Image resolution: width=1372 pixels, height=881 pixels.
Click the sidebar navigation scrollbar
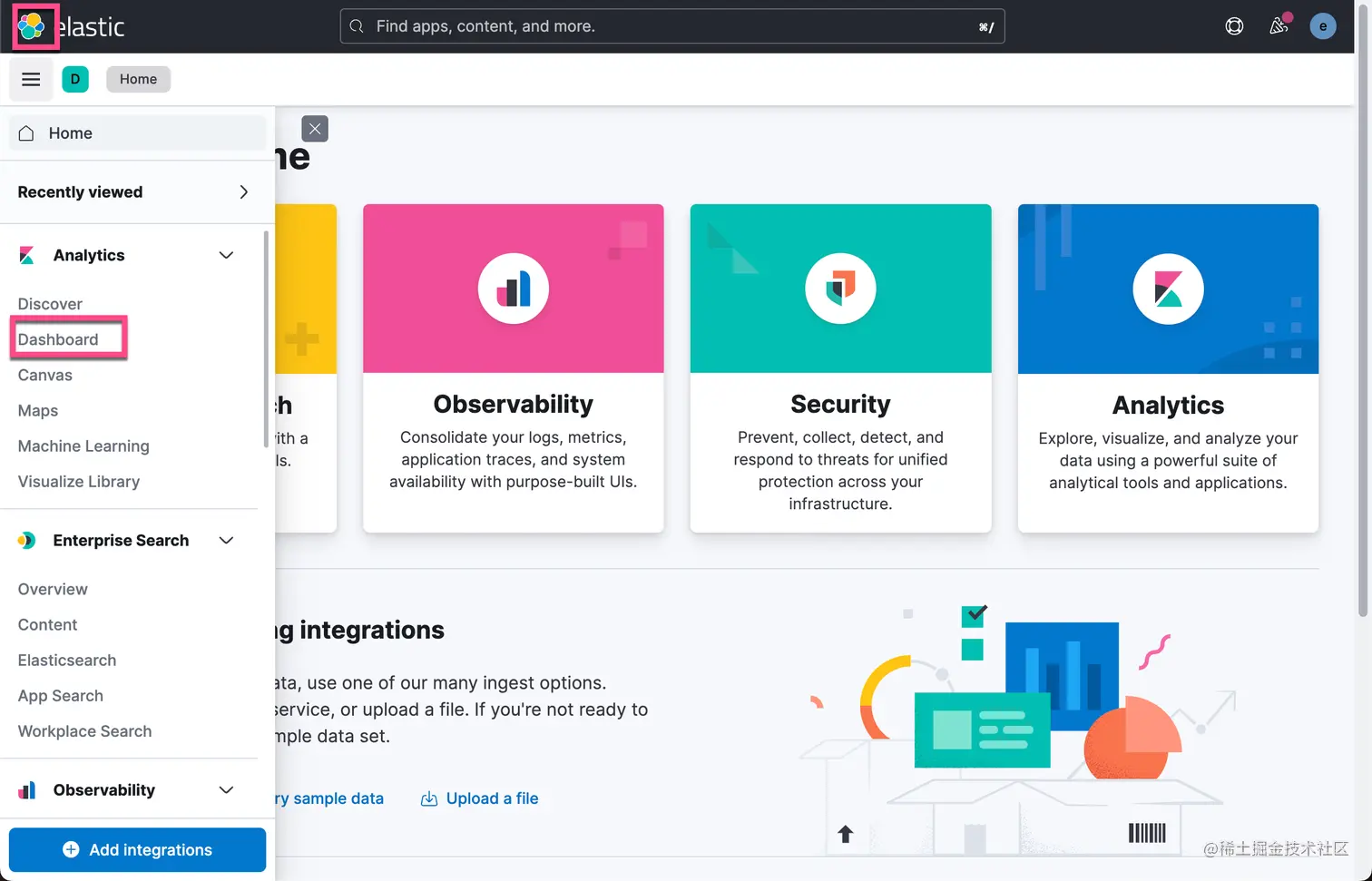tap(265, 338)
